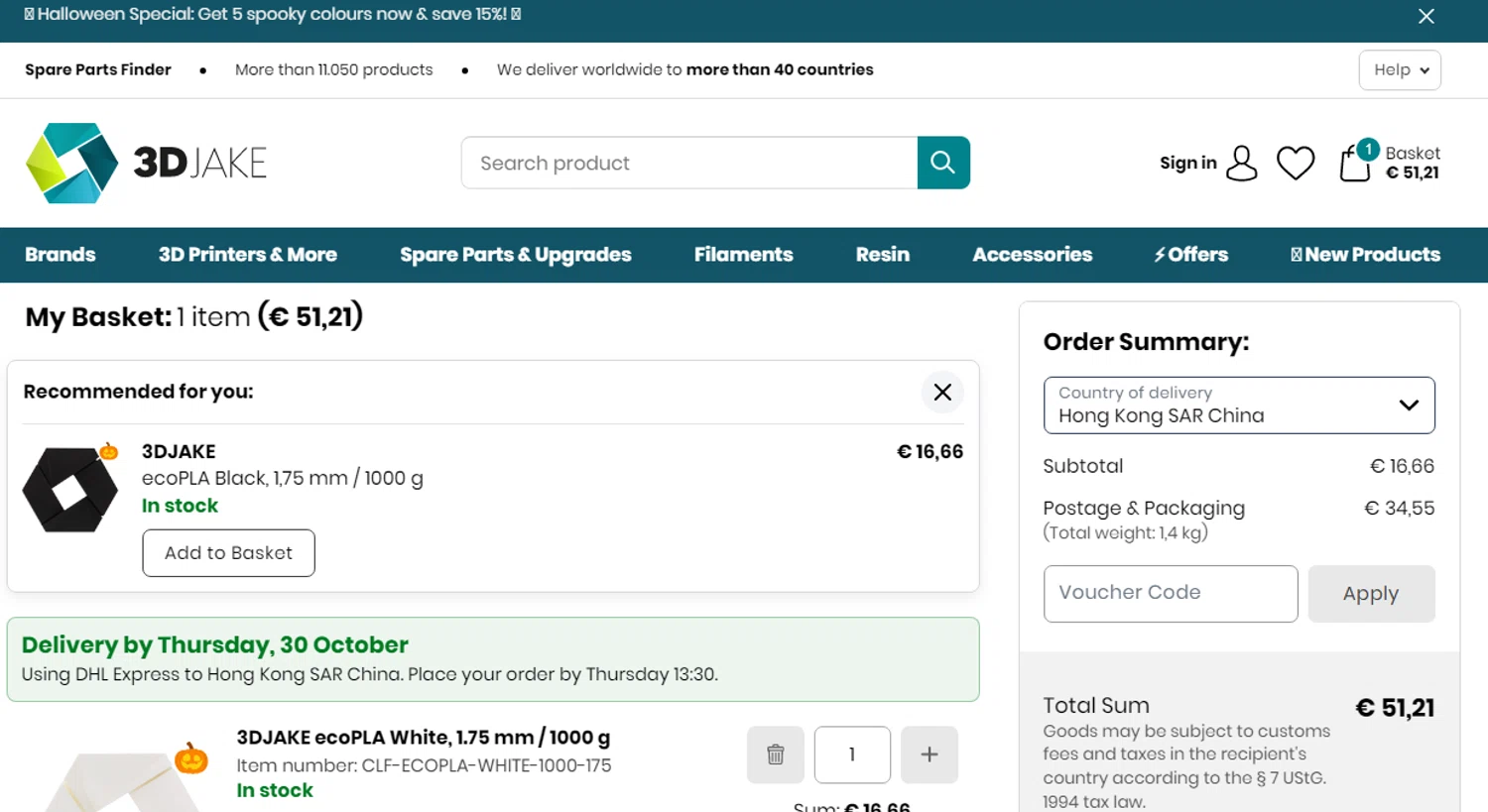Open Spare Parts & Upgrades menu
Screen dimensions: 1488x812
pos(516,255)
